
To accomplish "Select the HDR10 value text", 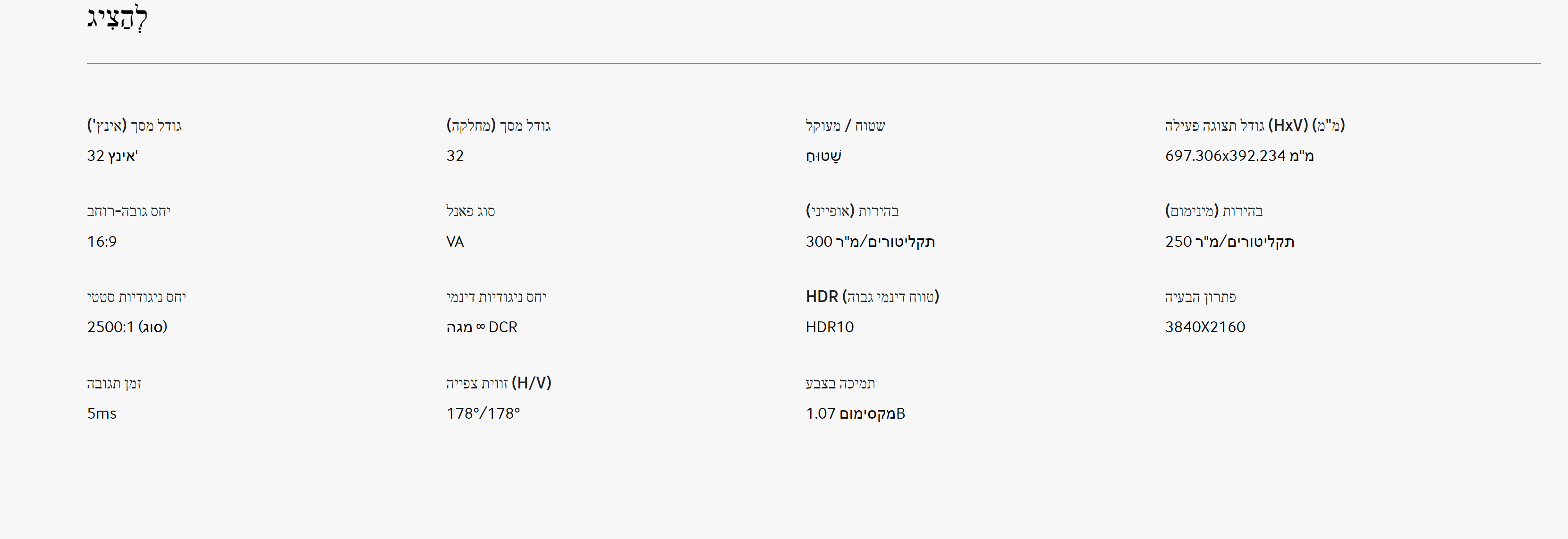I will click(x=829, y=327).
